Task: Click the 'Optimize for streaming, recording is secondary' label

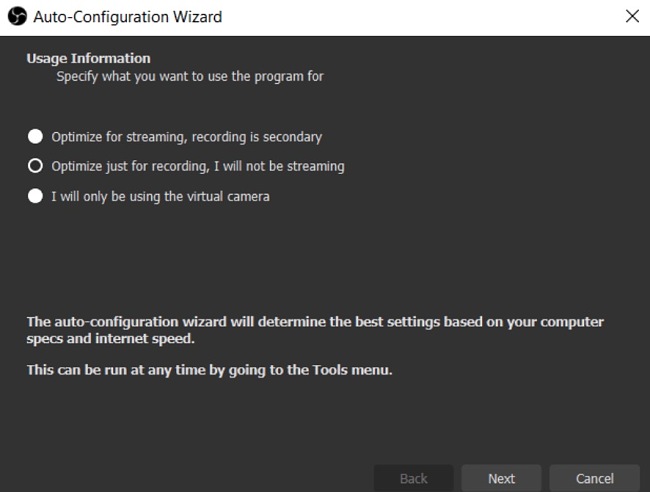Action: (x=187, y=137)
